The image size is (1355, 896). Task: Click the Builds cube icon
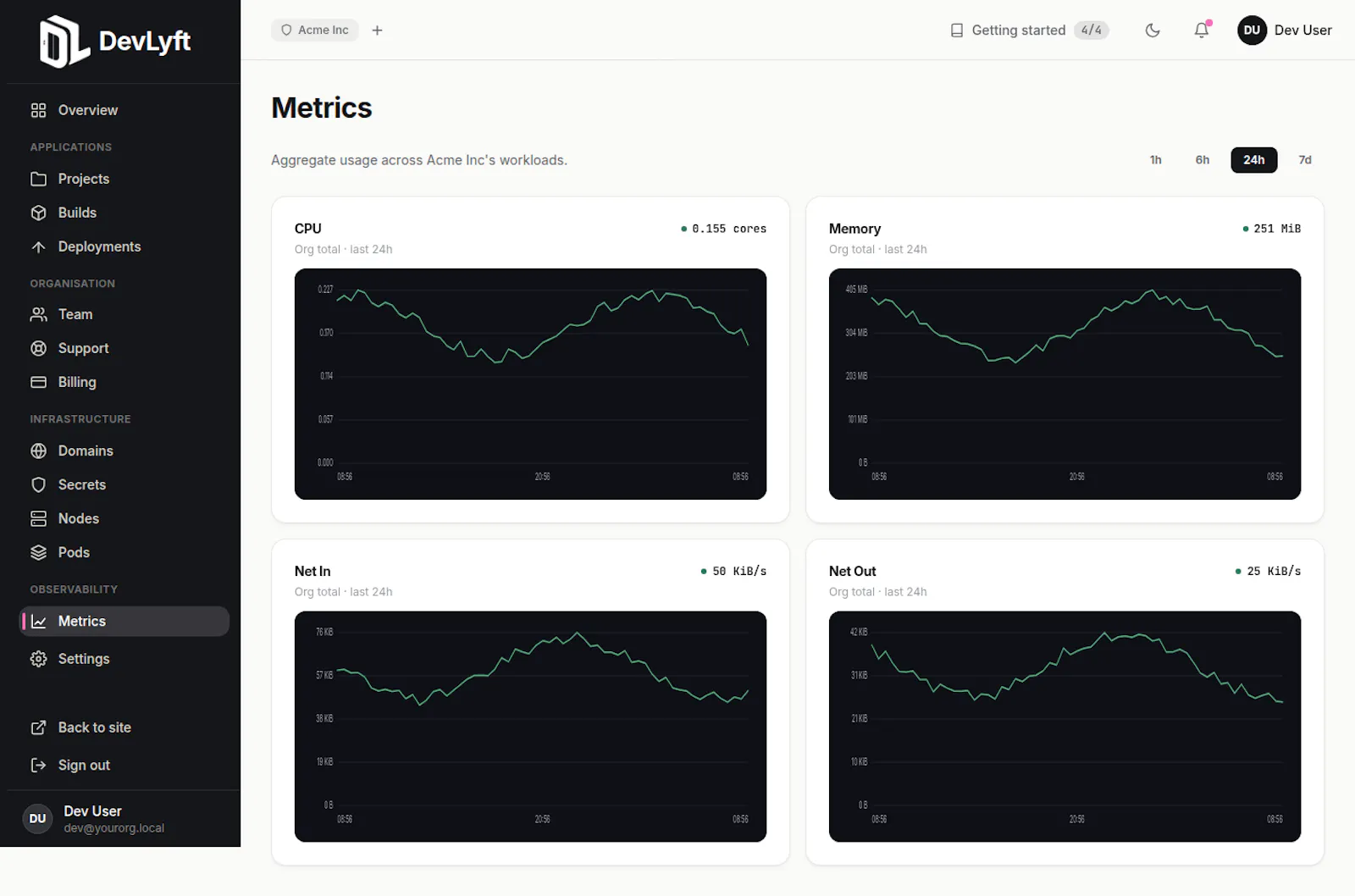pyautogui.click(x=38, y=213)
